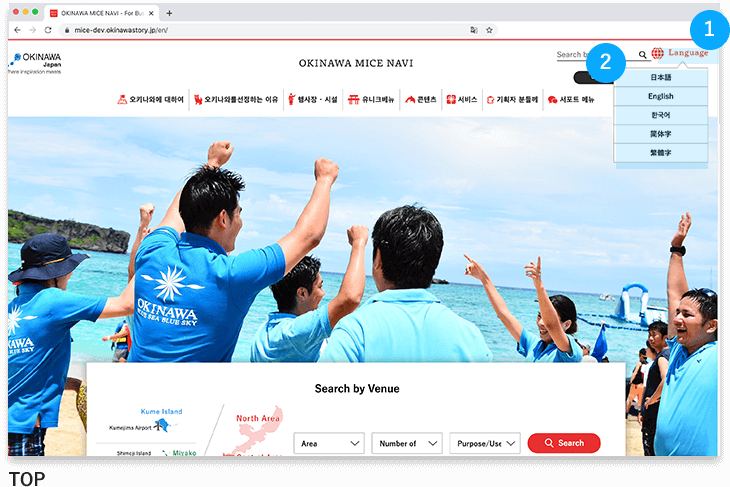The height and width of the screenshot is (487, 730).
Task: Click the browser back arrow
Action: (17, 31)
